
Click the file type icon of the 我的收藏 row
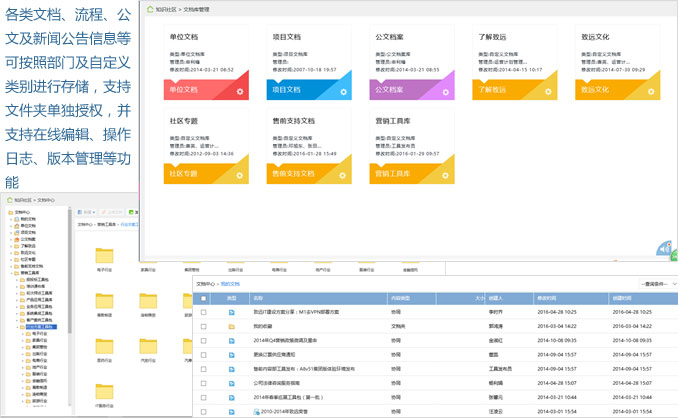(x=232, y=326)
